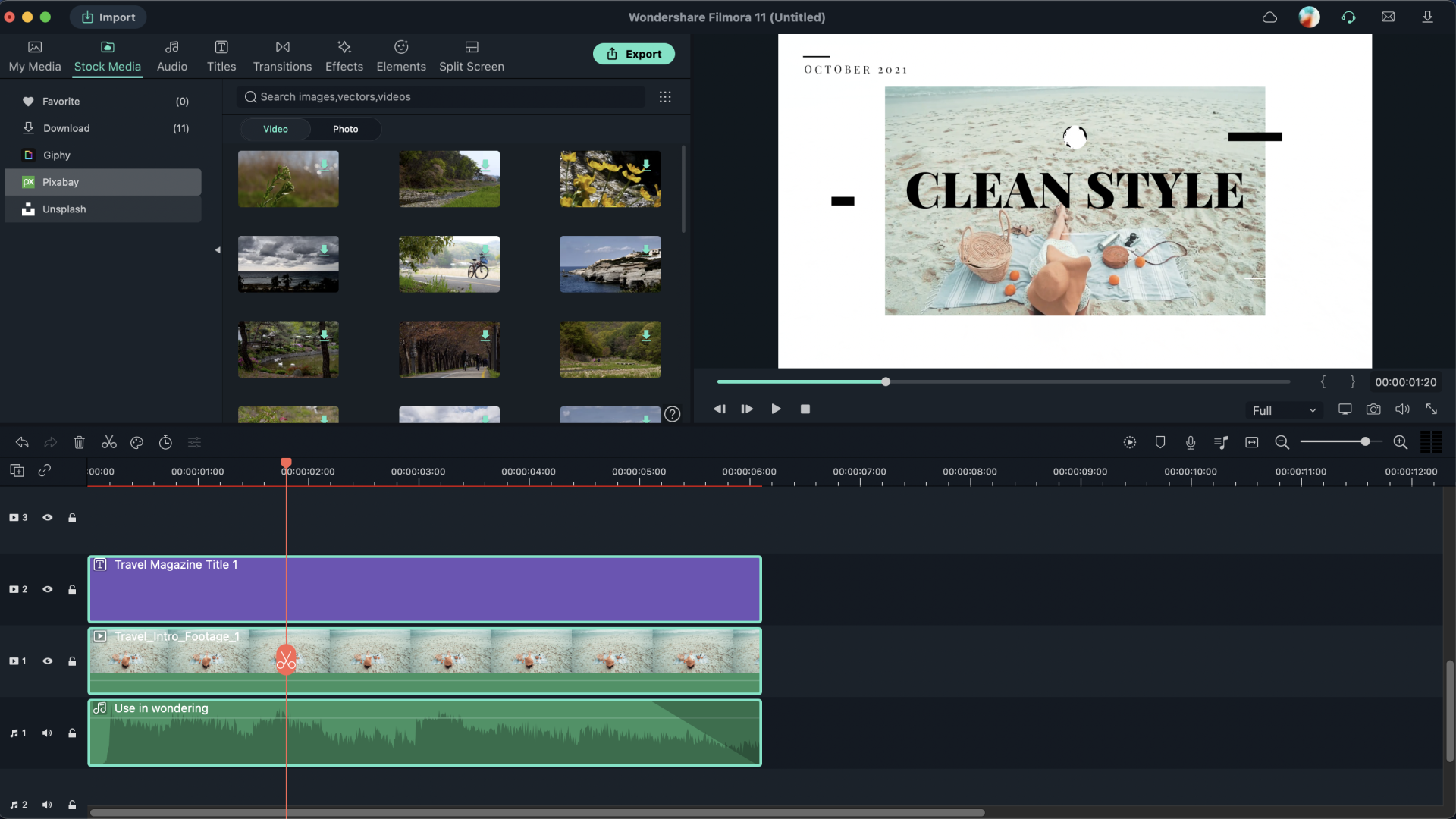Open the Full preview quality dropdown

pos(1284,410)
